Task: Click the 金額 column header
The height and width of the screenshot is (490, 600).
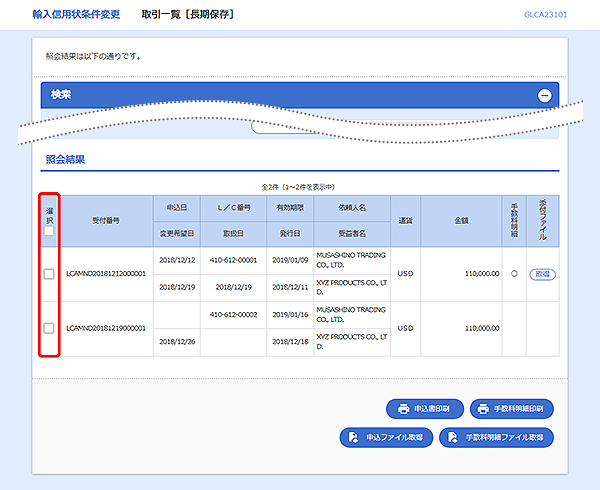Action: 461,221
